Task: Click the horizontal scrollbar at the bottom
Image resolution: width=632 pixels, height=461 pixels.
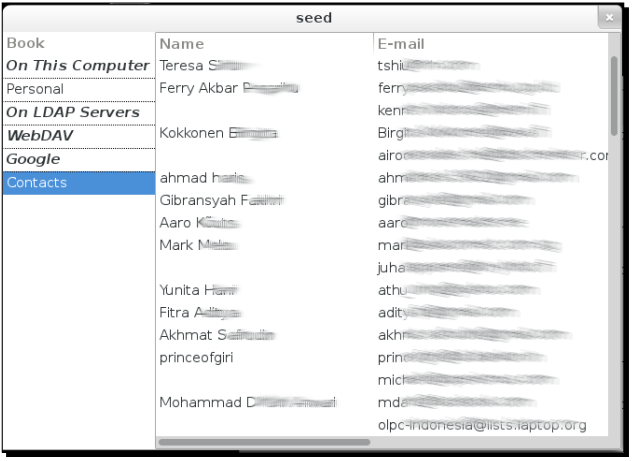Action: [264, 441]
